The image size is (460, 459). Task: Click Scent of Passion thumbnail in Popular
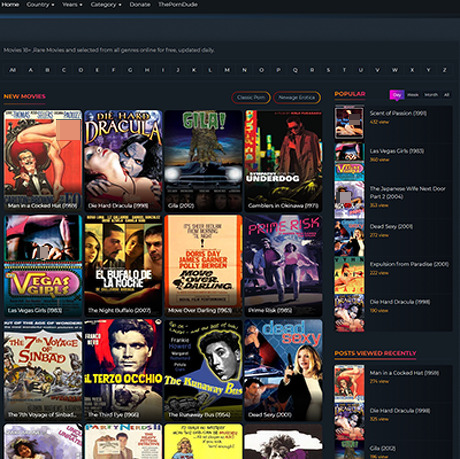click(x=349, y=123)
